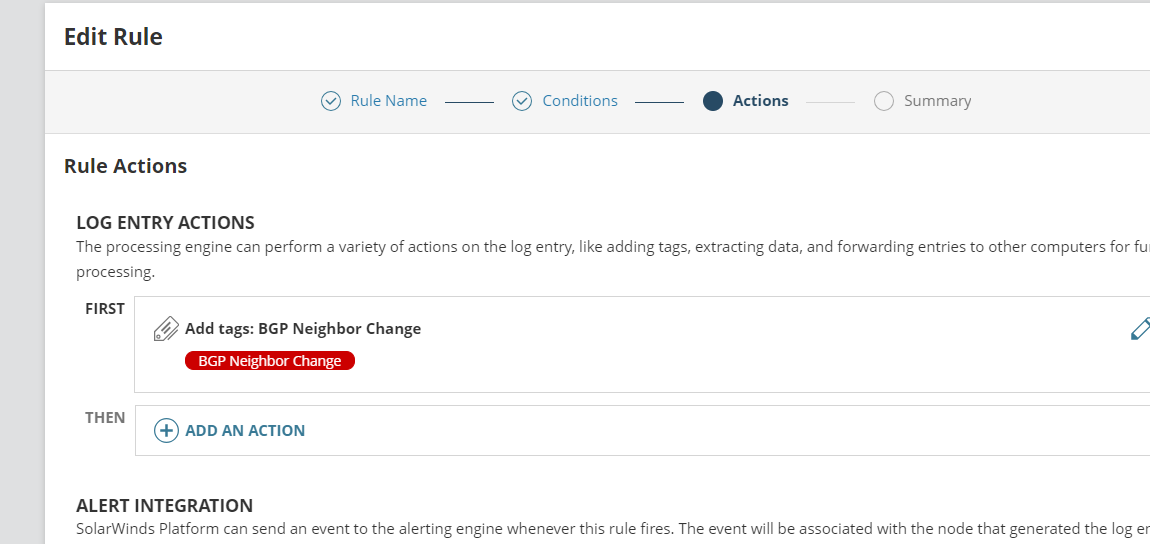Click the FIRST row label
Image resolution: width=1150 pixels, height=544 pixels.
(x=105, y=309)
